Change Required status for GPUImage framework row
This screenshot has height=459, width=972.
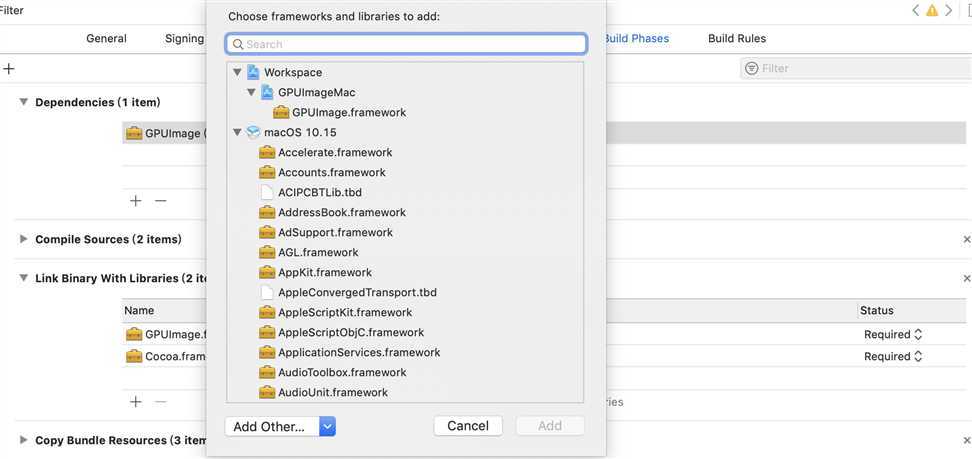pos(893,334)
